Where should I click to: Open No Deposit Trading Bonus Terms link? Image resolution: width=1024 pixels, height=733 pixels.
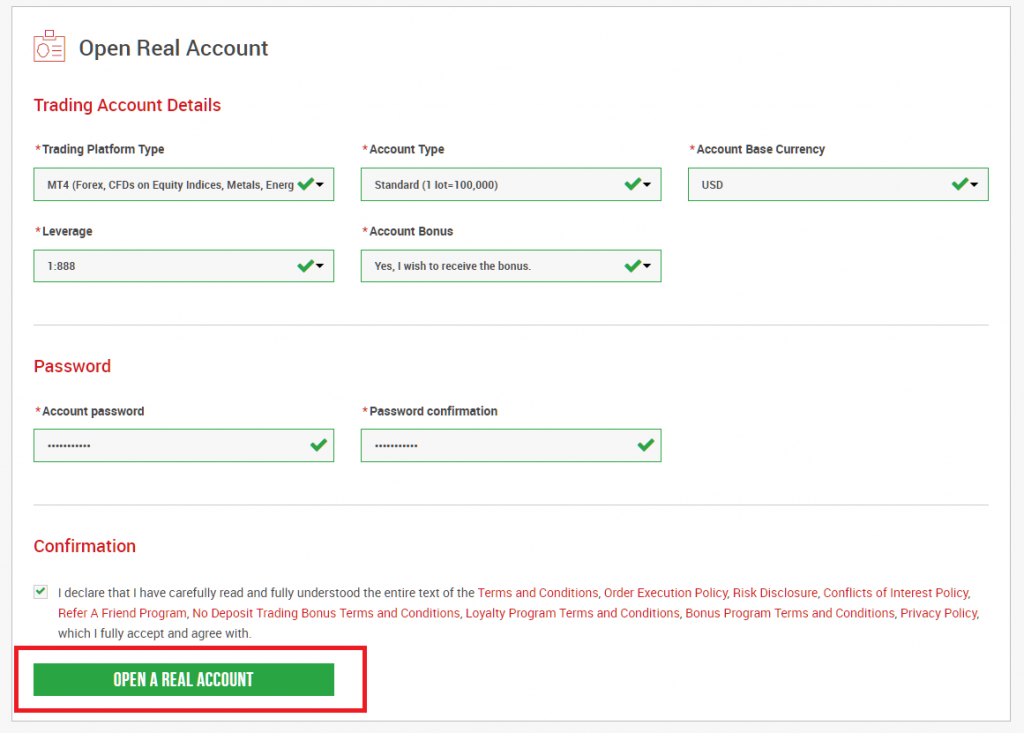point(325,613)
